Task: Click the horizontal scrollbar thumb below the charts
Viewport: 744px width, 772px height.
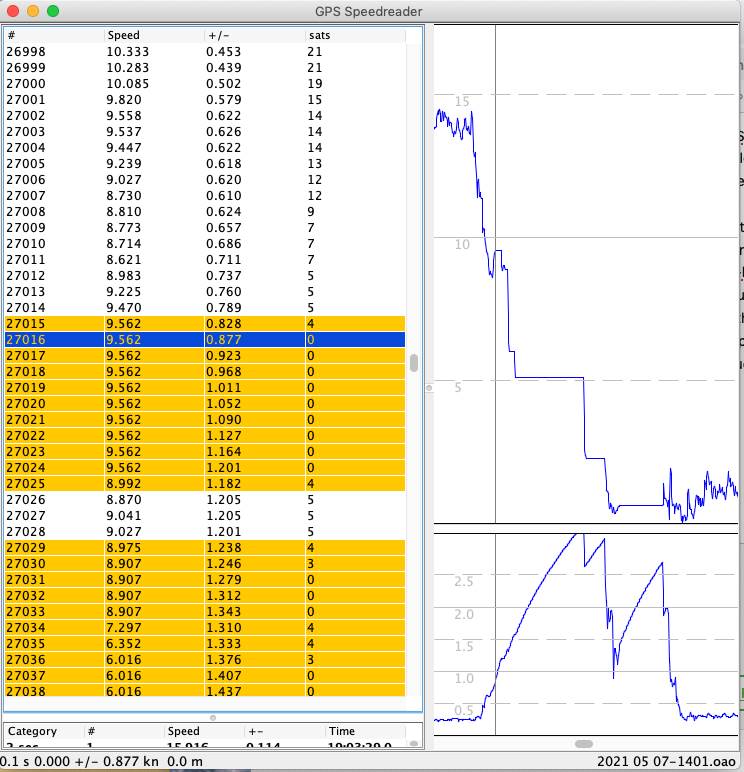Action: coord(584,744)
